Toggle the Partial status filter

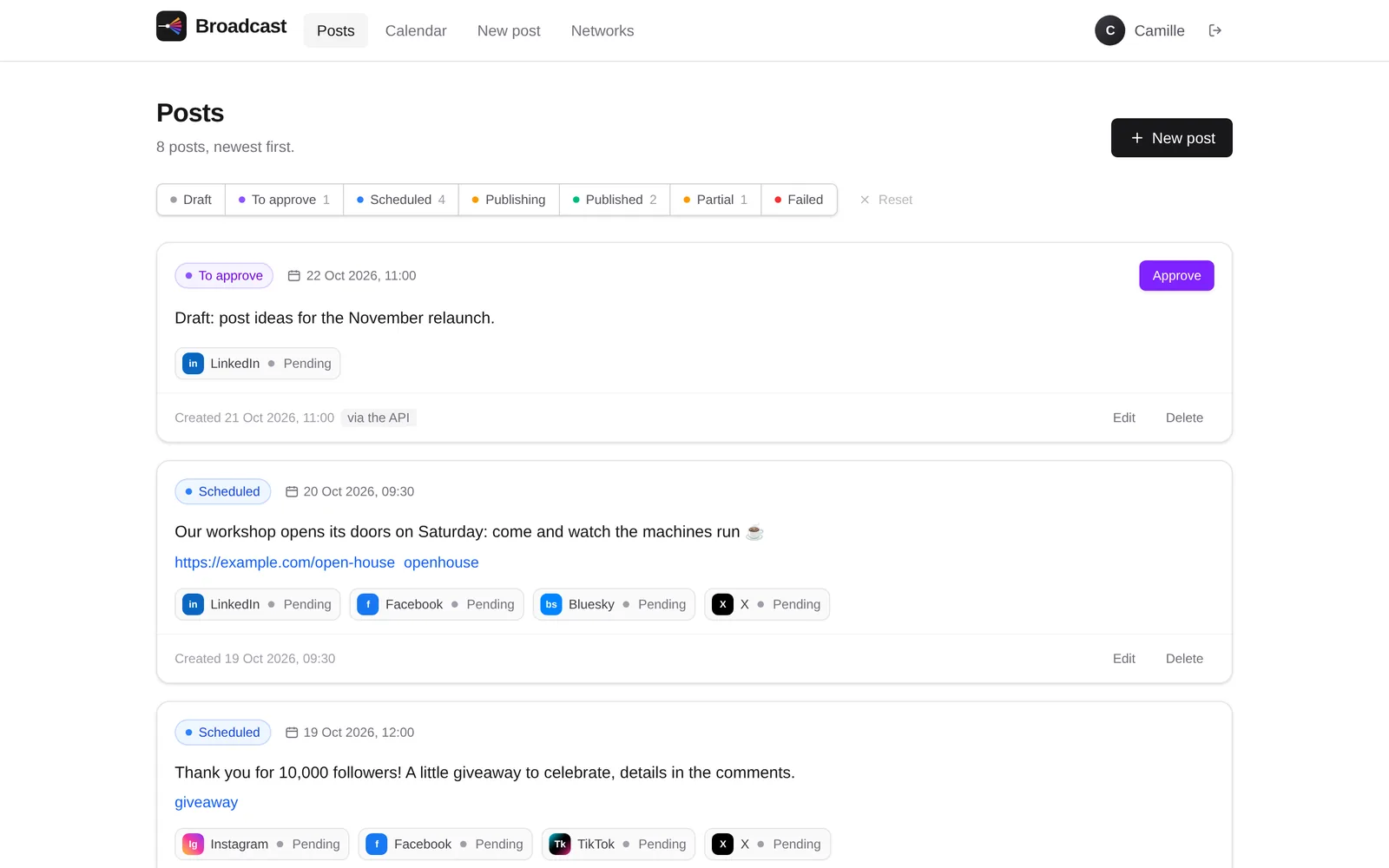715,200
